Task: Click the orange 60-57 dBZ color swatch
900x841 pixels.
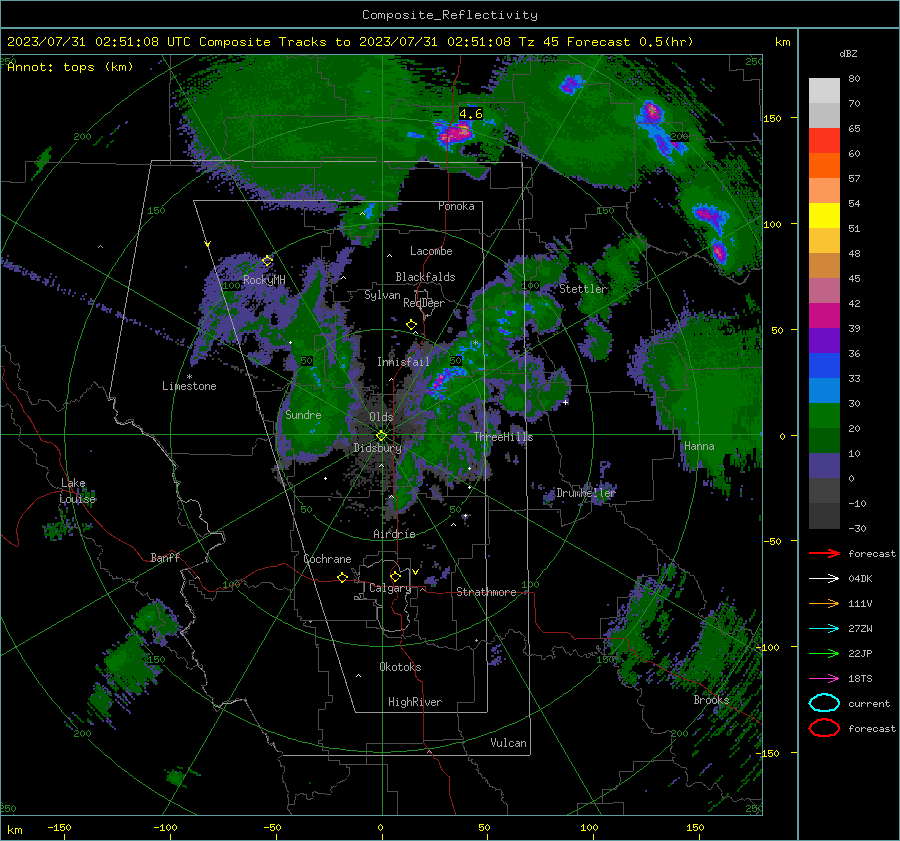Action: [824, 166]
